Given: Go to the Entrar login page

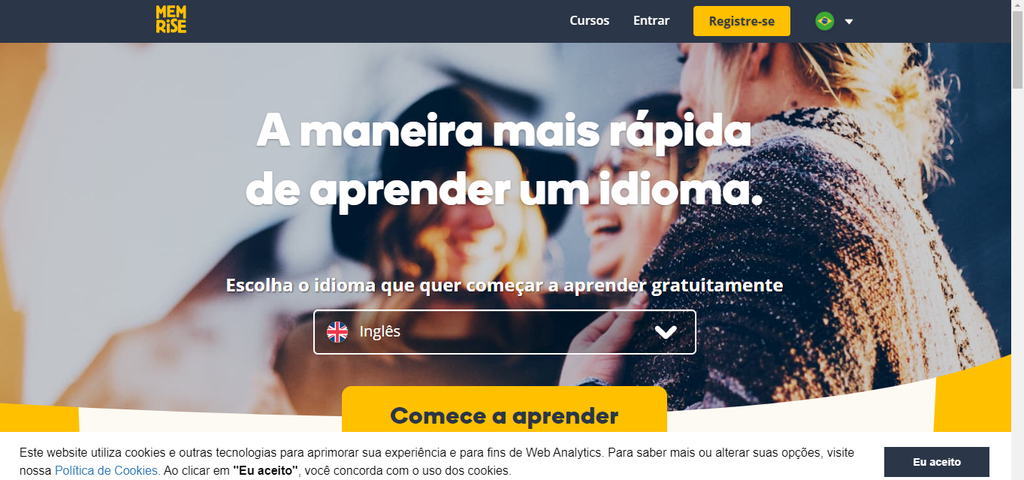Looking at the screenshot, I should click(x=651, y=21).
